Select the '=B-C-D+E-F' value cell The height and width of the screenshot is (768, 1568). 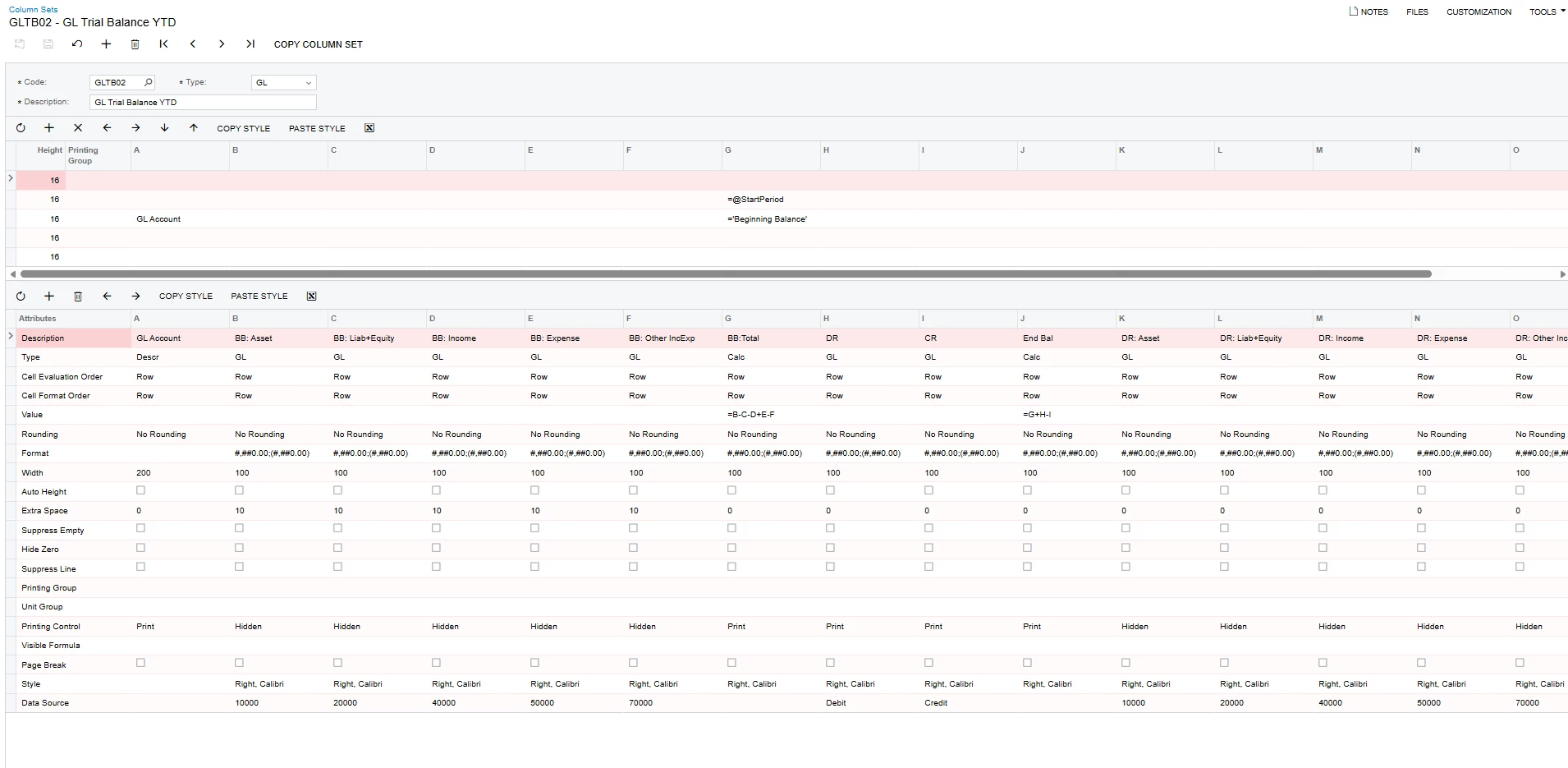[x=771, y=415]
